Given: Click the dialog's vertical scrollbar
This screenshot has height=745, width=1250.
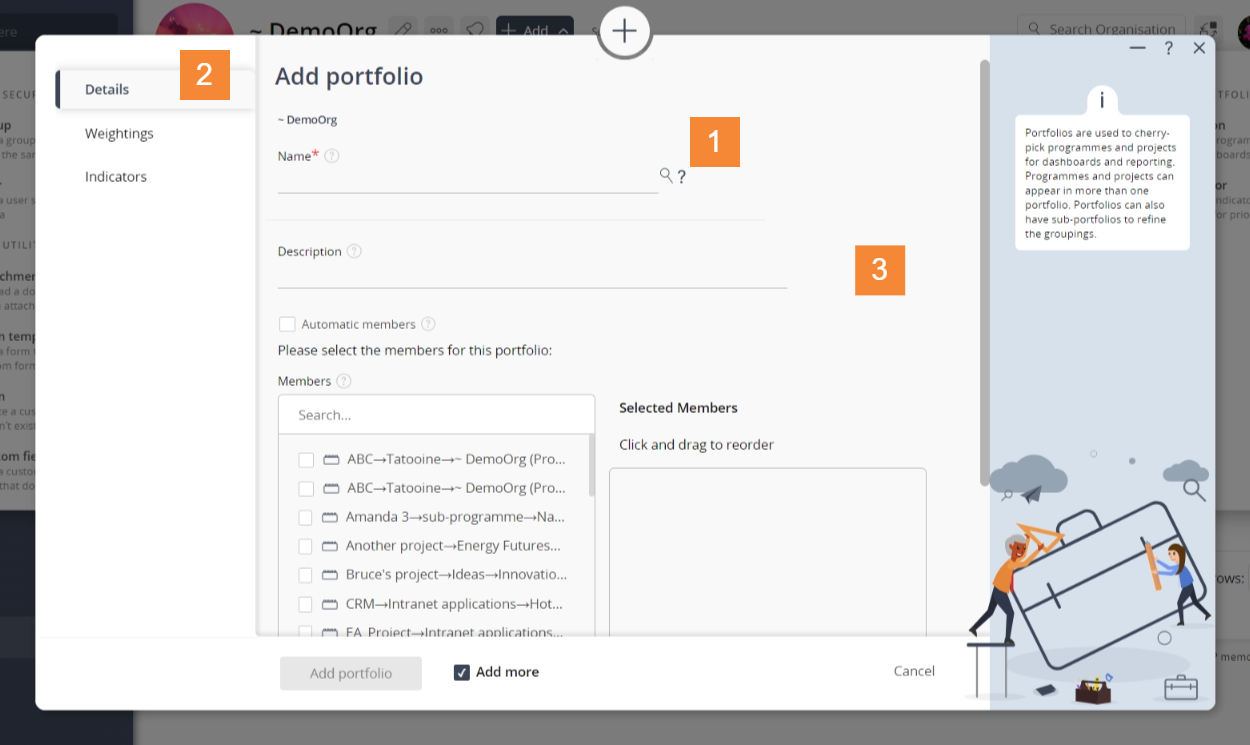Looking at the screenshot, I should [984, 270].
